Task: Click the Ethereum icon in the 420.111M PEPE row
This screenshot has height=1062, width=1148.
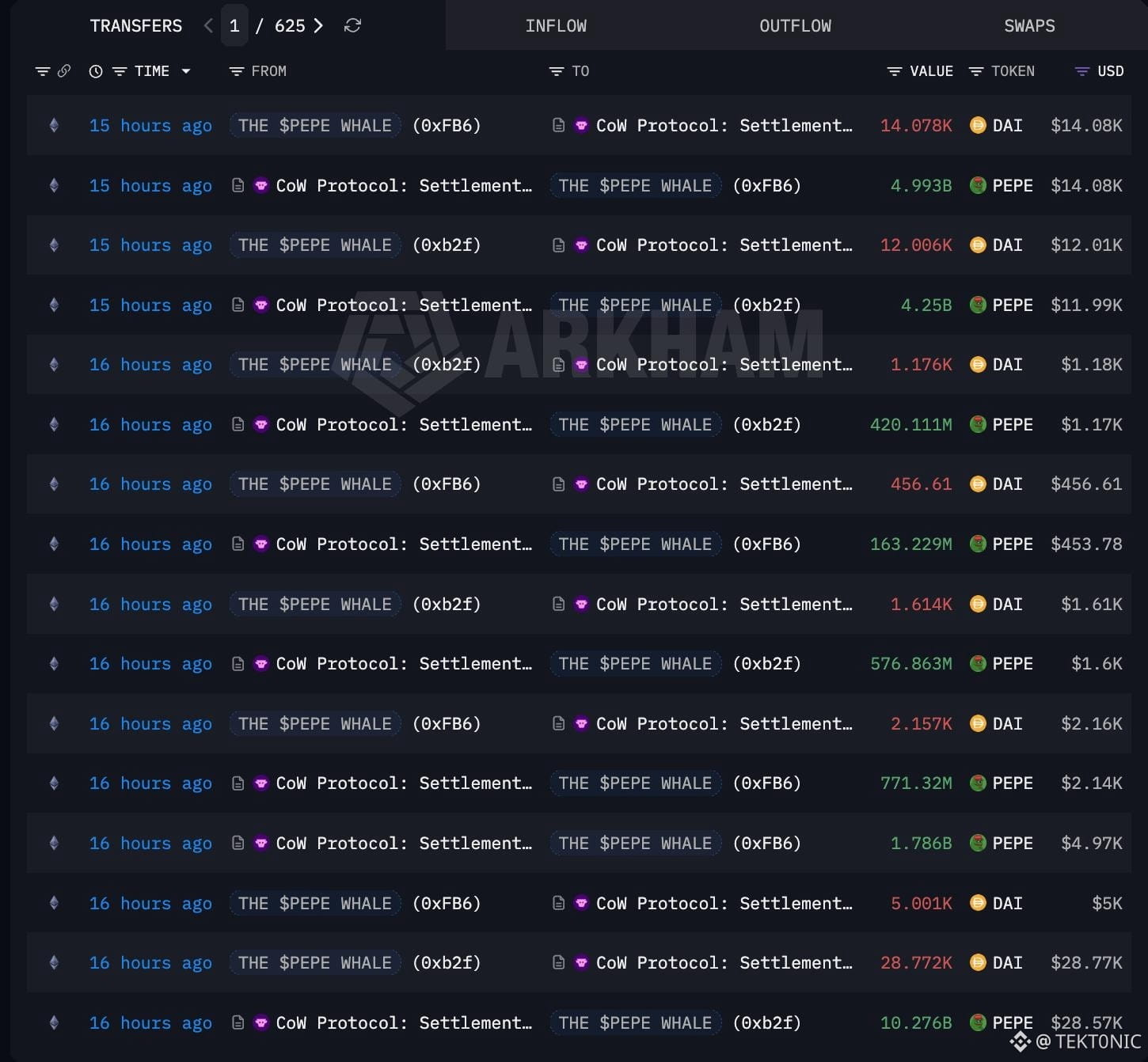Action: coord(54,424)
